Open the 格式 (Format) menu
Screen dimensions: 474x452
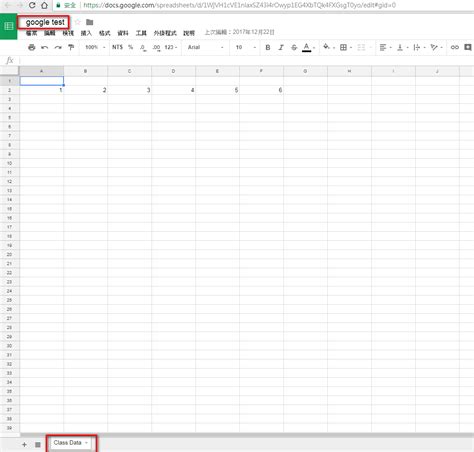pos(104,33)
